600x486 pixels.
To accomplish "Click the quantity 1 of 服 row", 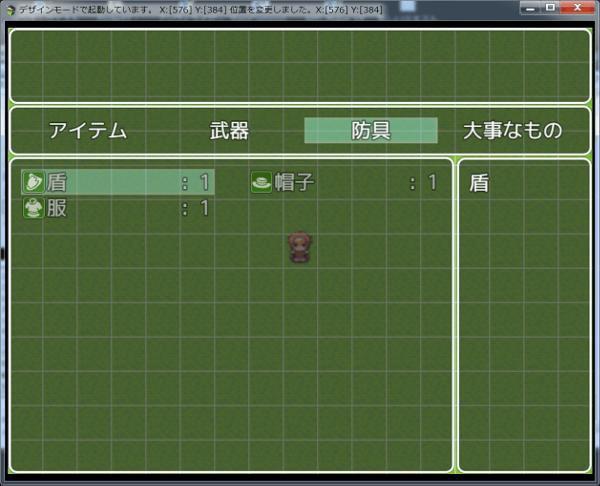I will point(205,208).
